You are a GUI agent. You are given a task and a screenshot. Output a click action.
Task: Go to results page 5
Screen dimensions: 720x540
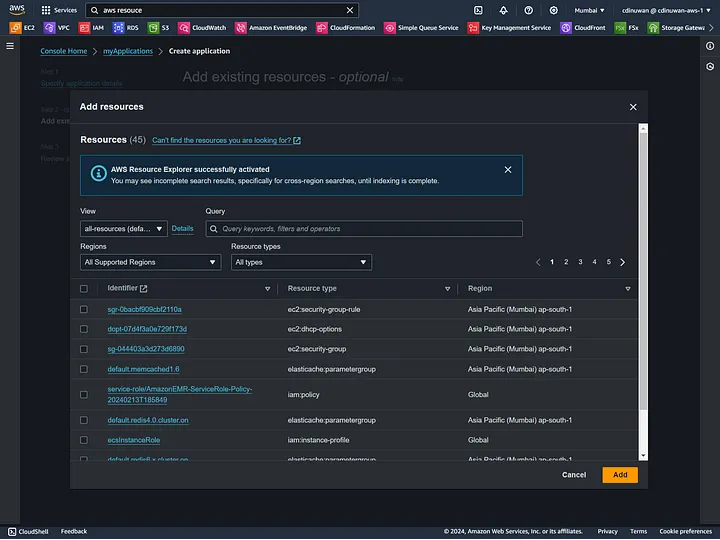coord(609,262)
